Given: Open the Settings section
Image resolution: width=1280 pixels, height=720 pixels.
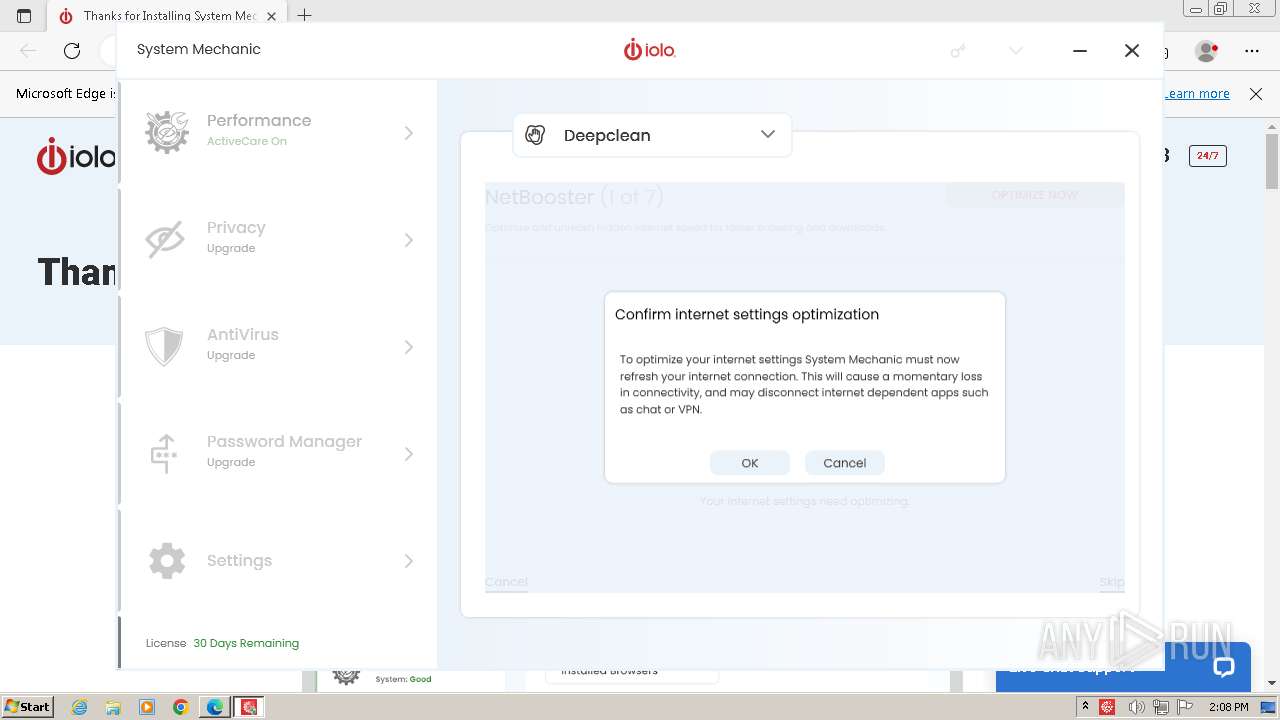Looking at the screenshot, I should (278, 560).
